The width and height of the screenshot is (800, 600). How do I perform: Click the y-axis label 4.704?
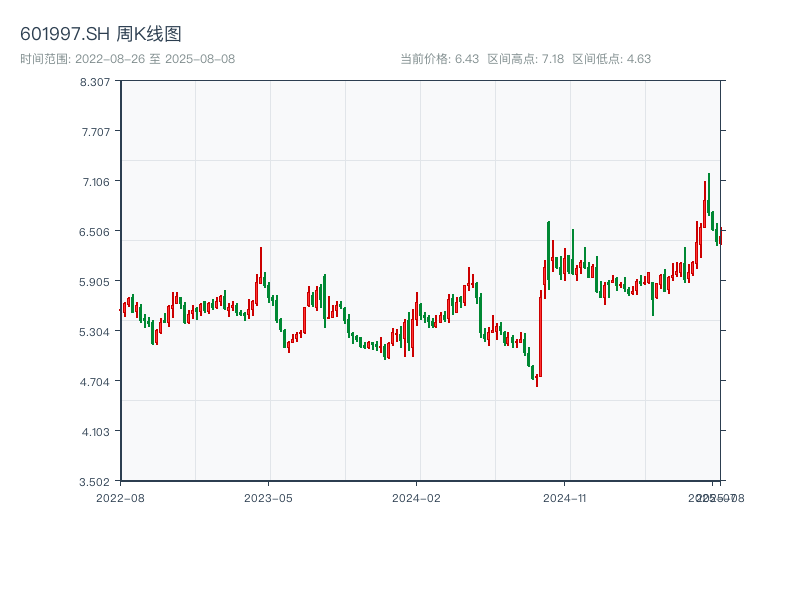pos(95,382)
